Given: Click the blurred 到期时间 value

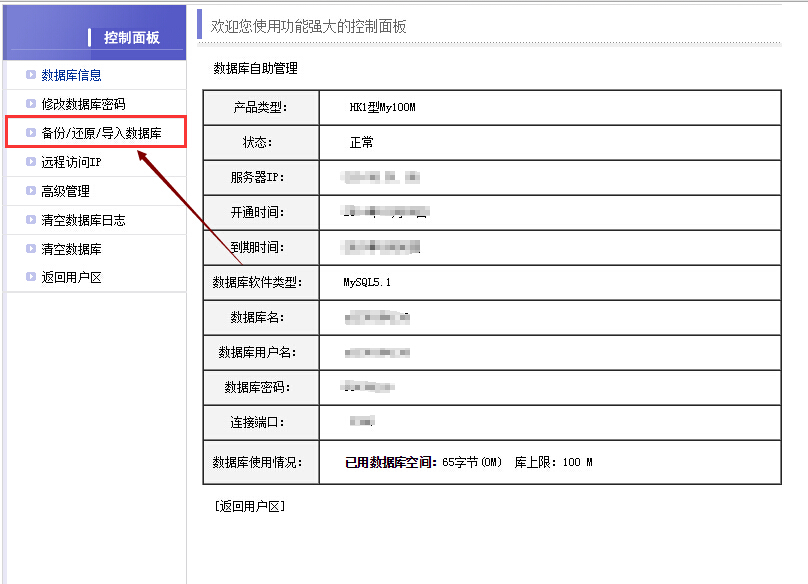Looking at the screenshot, I should [380, 247].
